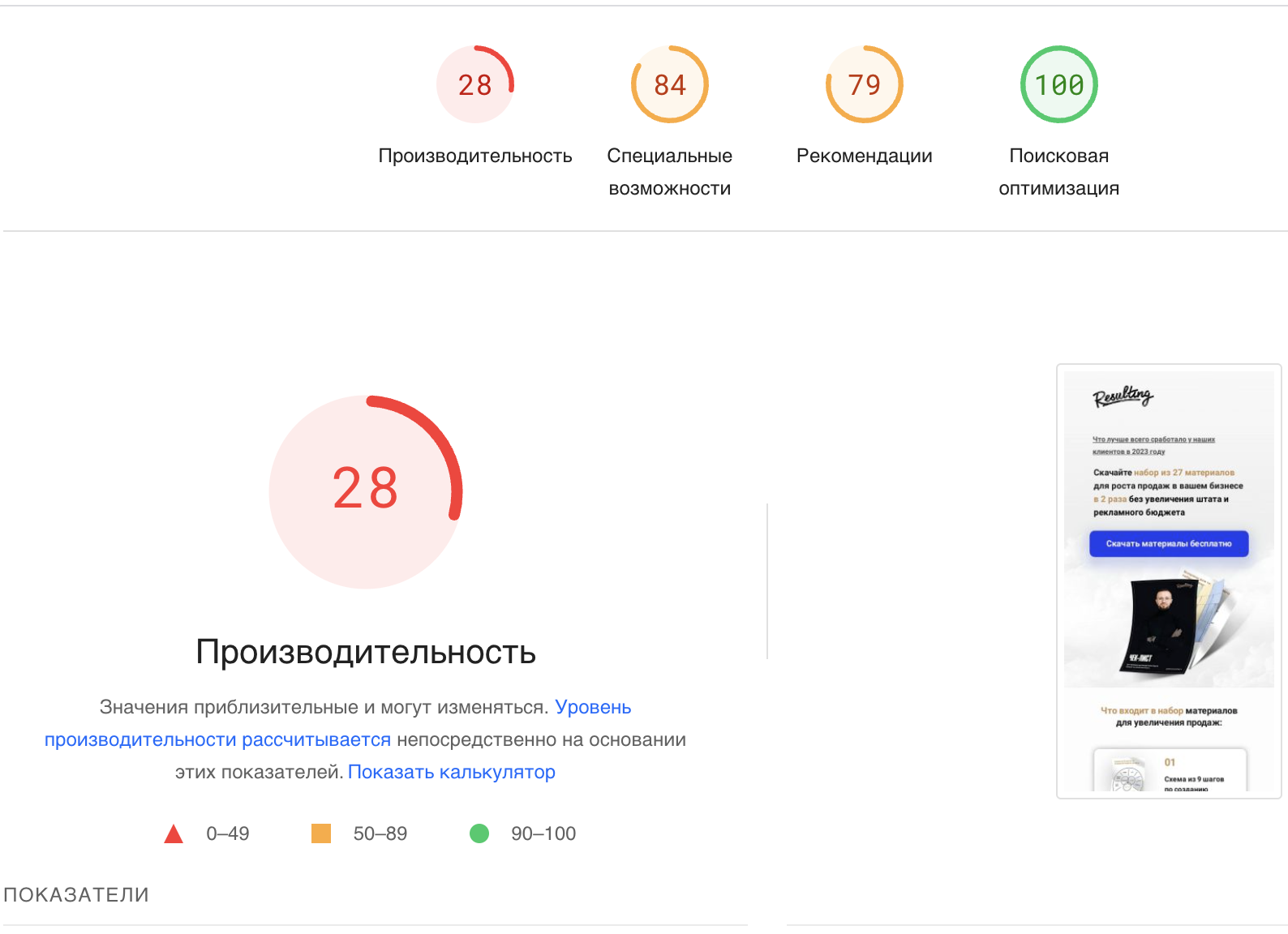This screenshot has height=934, width=1288.
Task: Click the SEO score gauge showing 100
Action: (x=1059, y=84)
